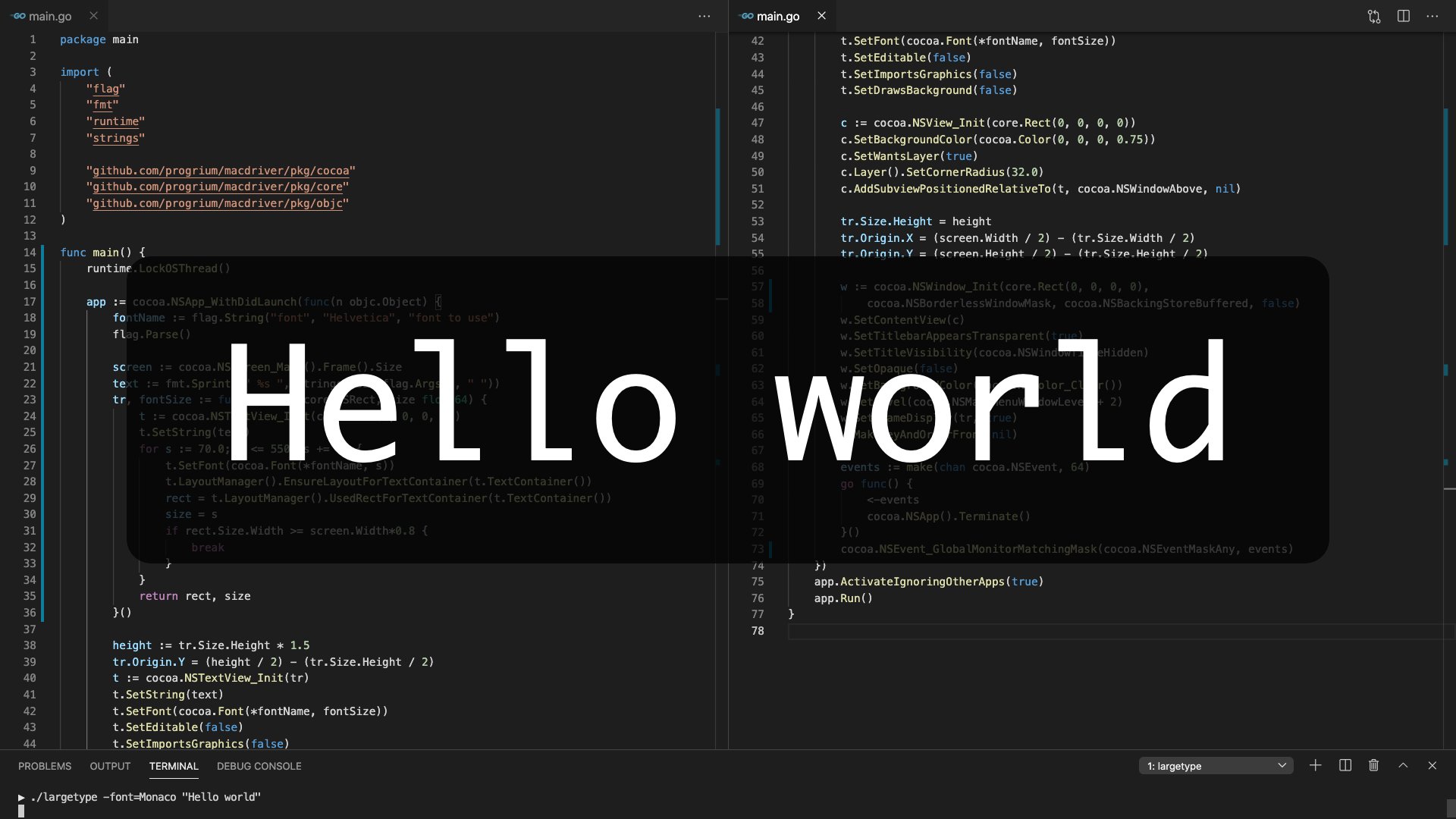Close the left main.go tab
Viewport: 1456px width, 819px height.
click(x=93, y=16)
